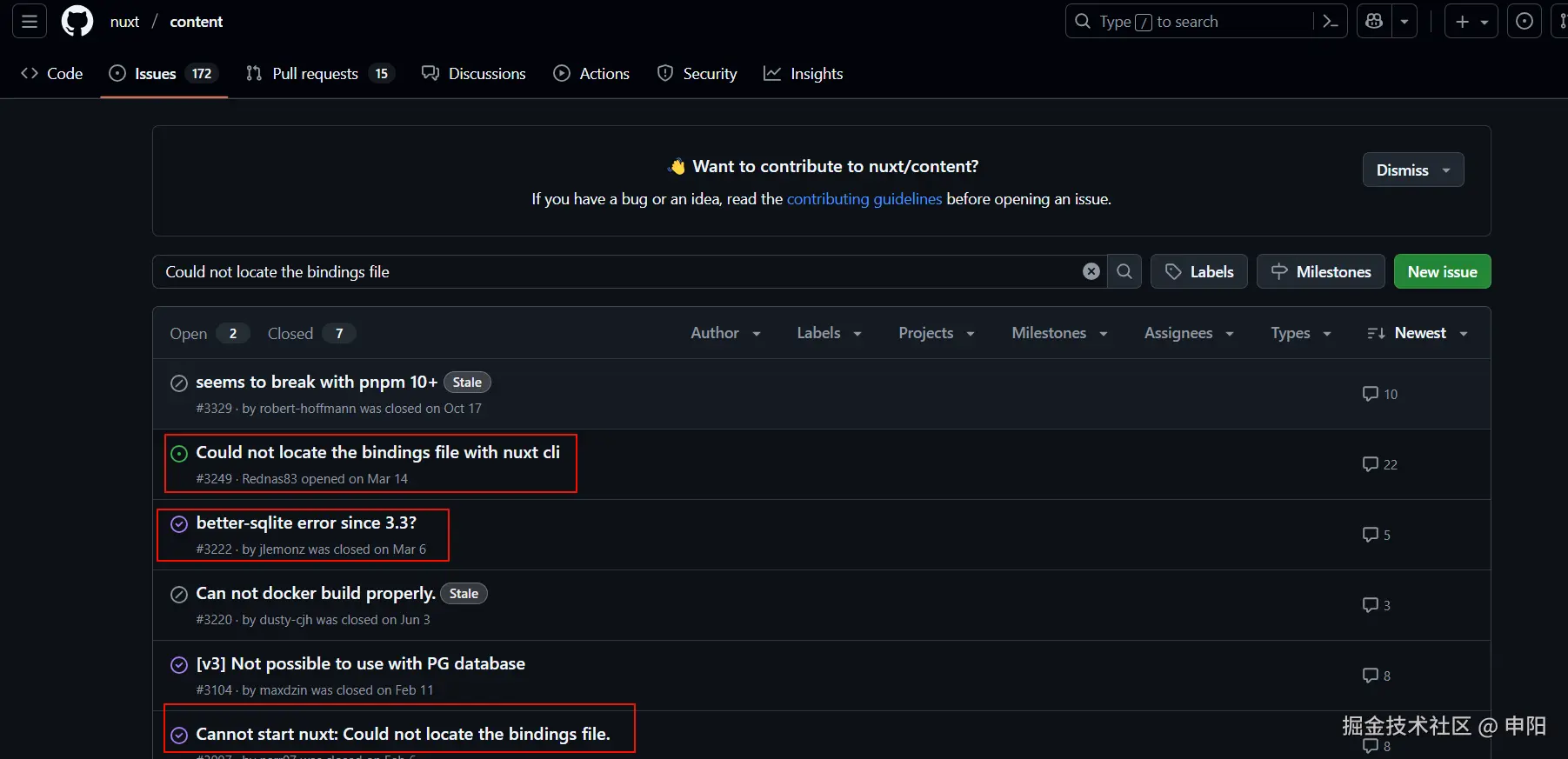This screenshot has height=759, width=1568.
Task: Open issue '[v3] Not possible to use with PG database'
Action: pos(360,663)
